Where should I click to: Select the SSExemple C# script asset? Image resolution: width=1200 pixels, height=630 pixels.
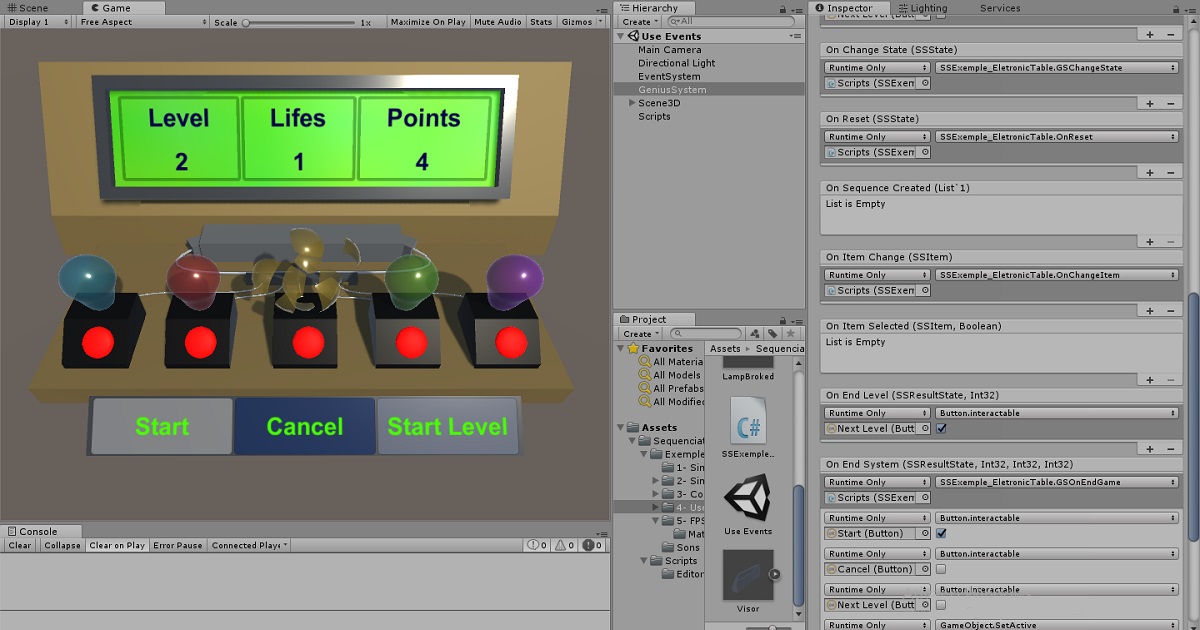pos(748,428)
